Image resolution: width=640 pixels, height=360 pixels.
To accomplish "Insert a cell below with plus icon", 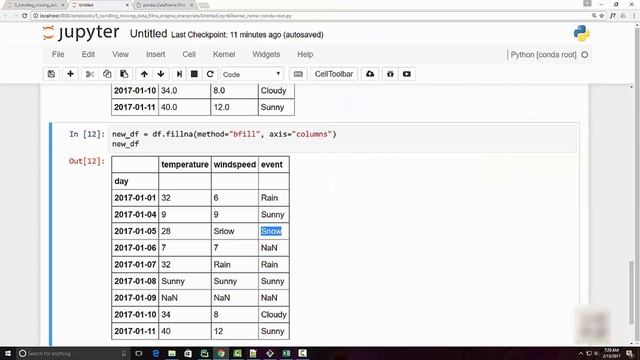I will click(70, 74).
